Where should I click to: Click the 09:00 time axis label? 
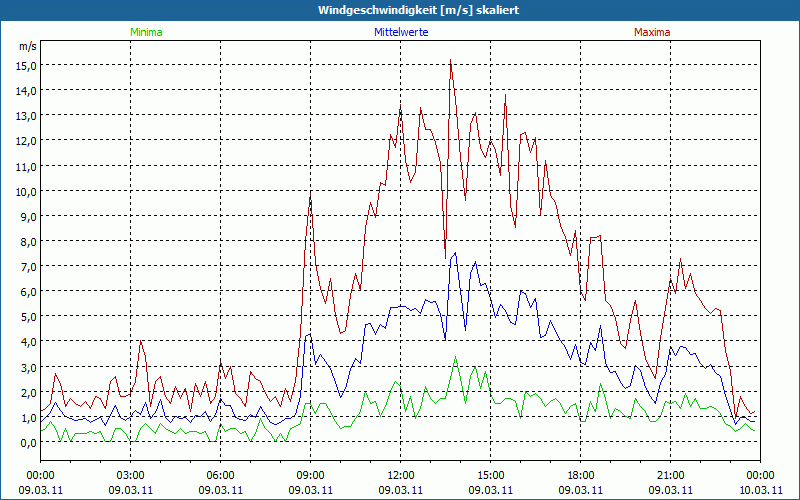pyautogui.click(x=311, y=476)
